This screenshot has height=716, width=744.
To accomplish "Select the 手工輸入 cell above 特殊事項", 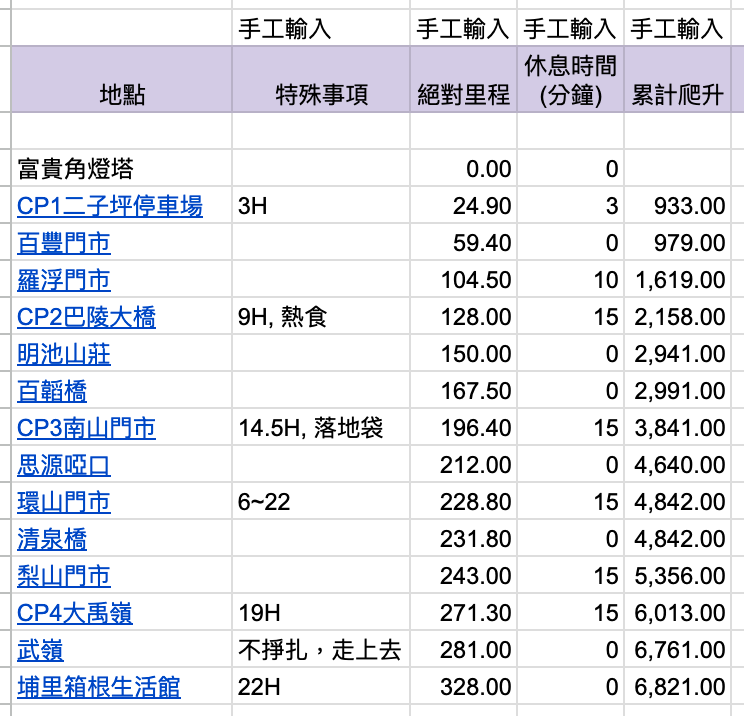I will (x=321, y=28).
